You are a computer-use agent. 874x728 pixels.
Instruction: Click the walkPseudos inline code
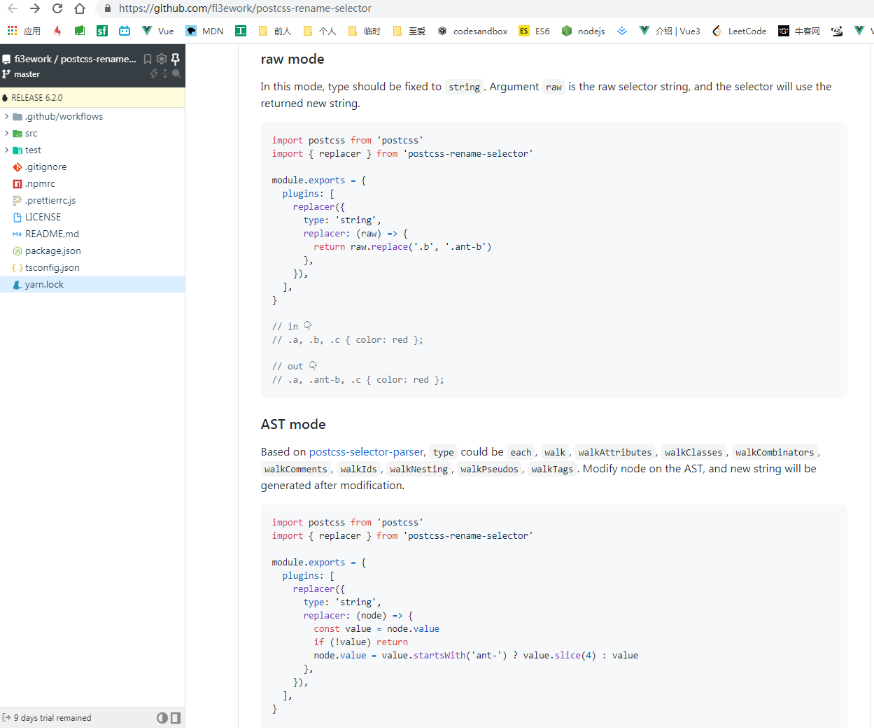tap(489, 469)
